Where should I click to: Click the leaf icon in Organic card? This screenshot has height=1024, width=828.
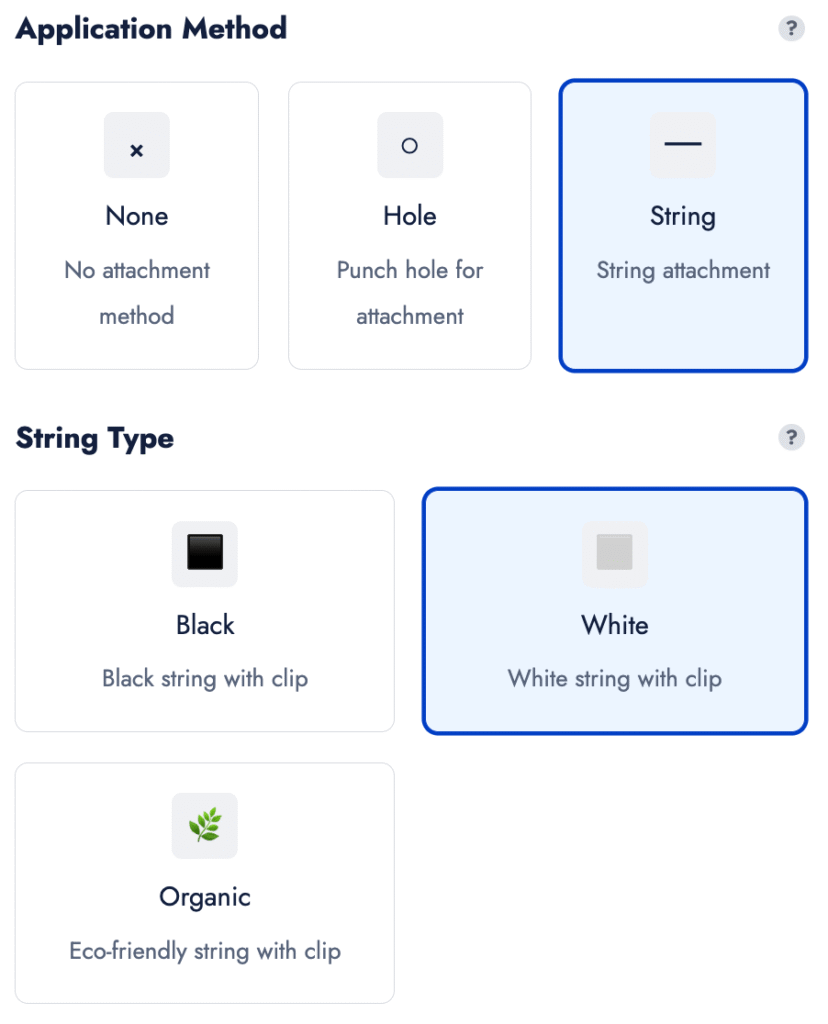pyautogui.click(x=205, y=825)
